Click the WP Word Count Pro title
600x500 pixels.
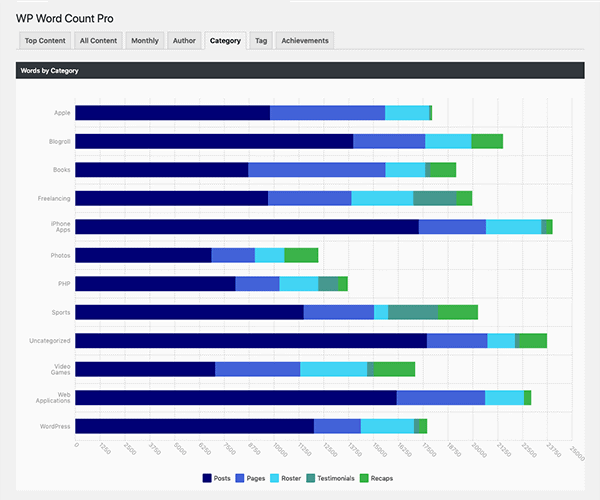64,18
